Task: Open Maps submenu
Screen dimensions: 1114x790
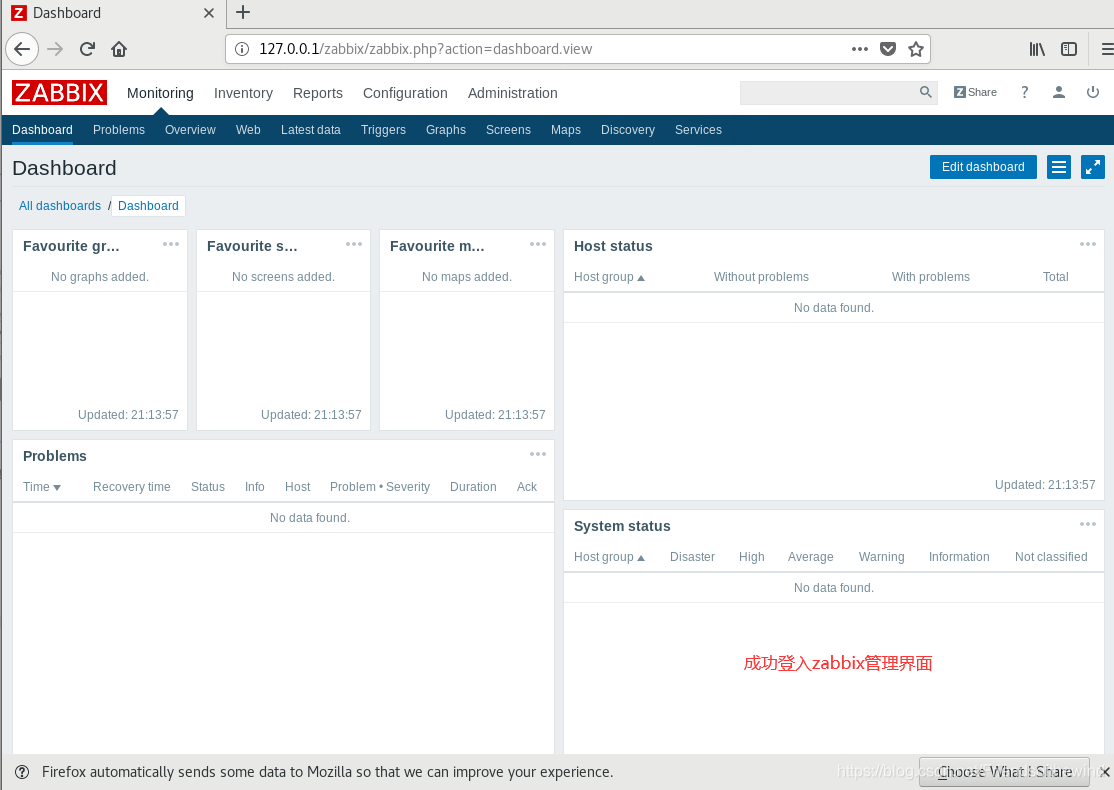Action: [566, 130]
